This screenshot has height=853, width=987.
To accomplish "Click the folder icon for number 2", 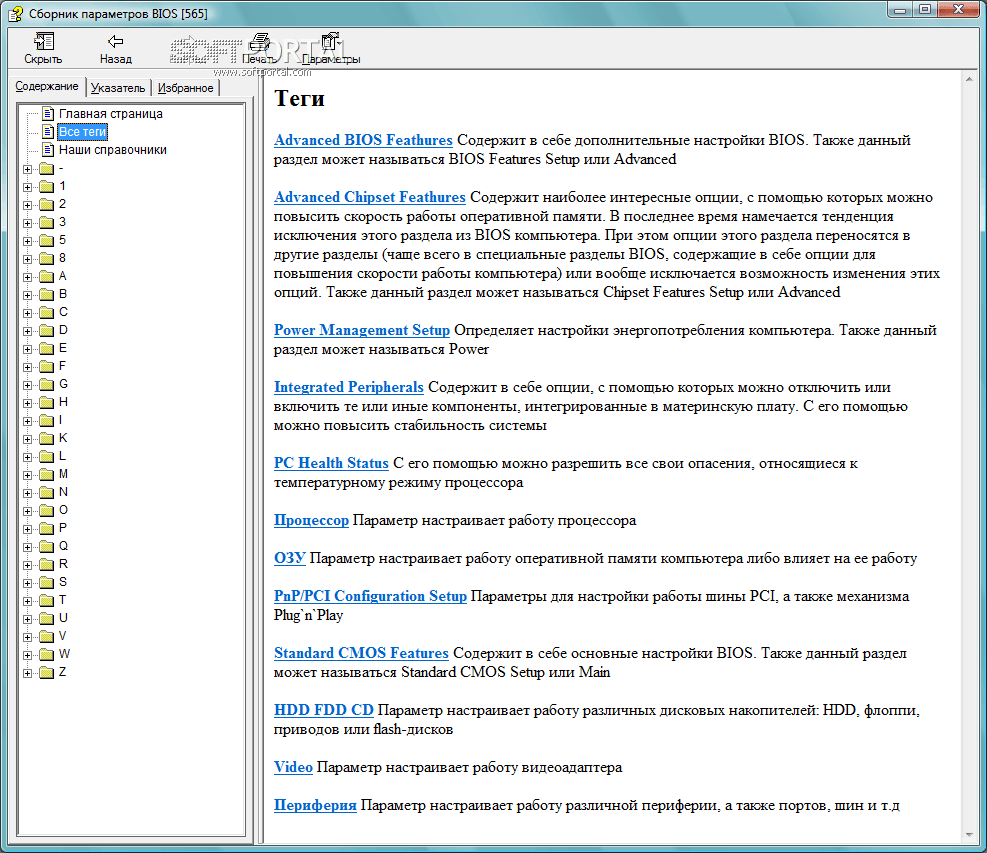I will click(x=47, y=205).
